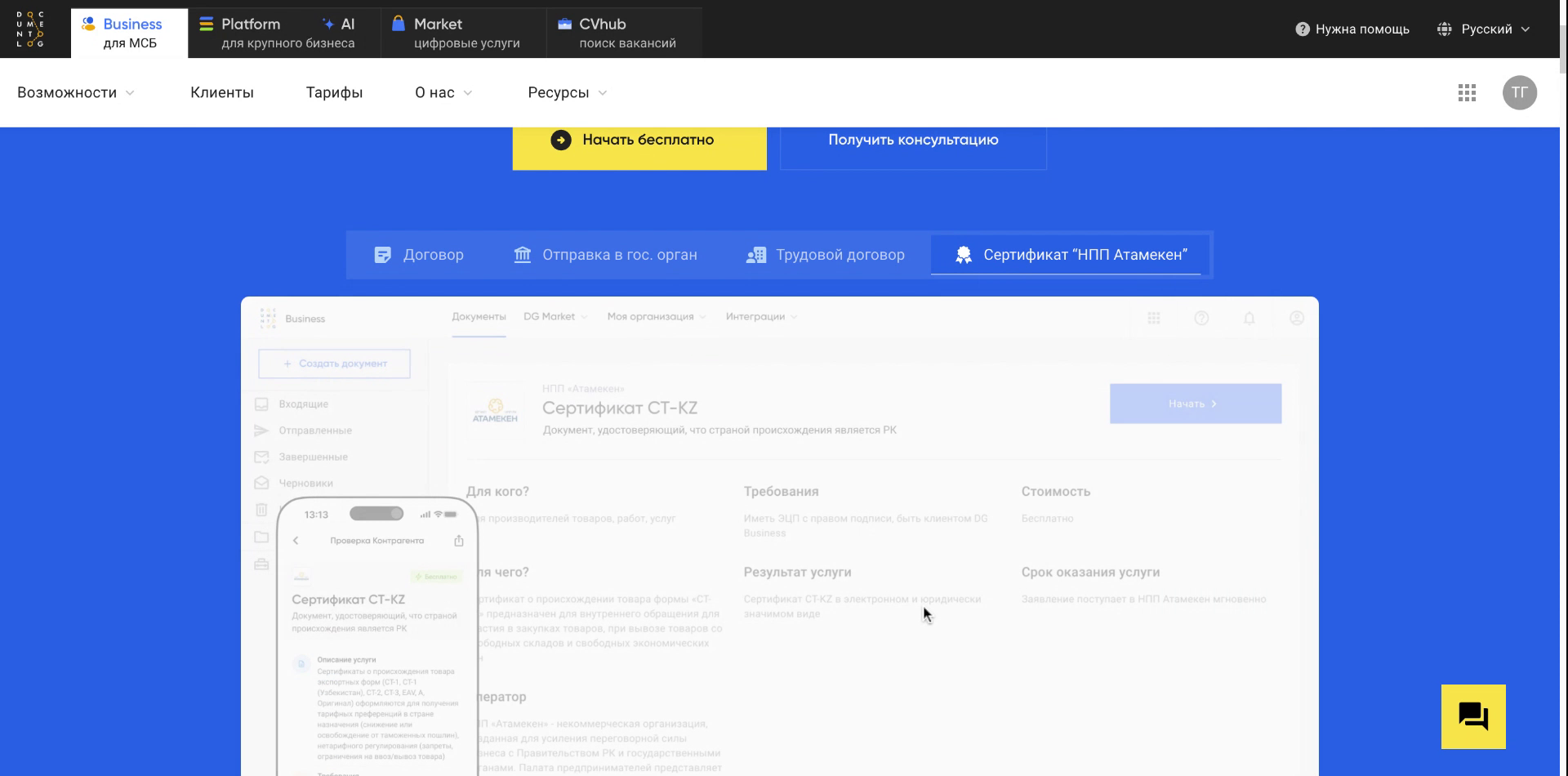Screen dimensions: 1568x776
Task: Click the Создать документ button
Action: coord(333,363)
